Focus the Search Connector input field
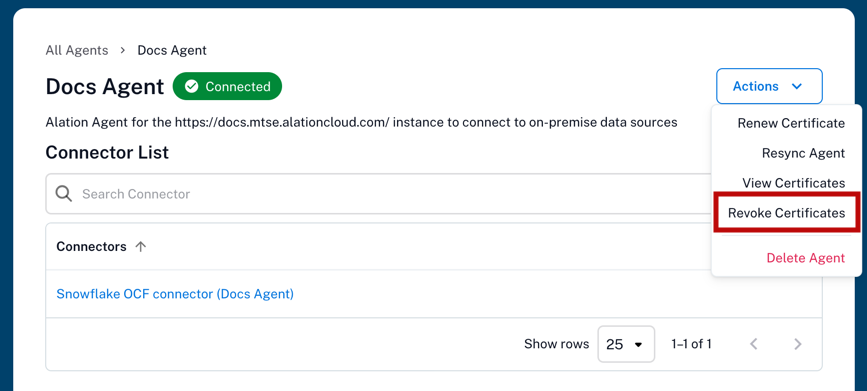Image resolution: width=867 pixels, height=391 pixels. (x=378, y=194)
